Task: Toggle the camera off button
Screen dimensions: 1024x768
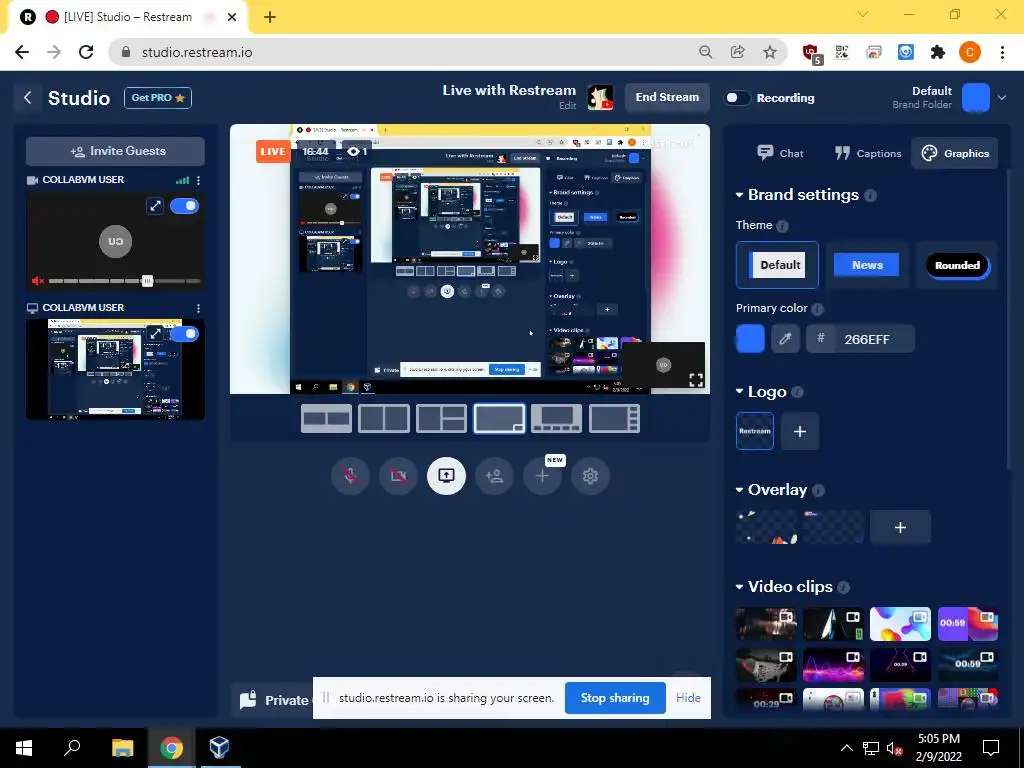Action: tap(398, 475)
